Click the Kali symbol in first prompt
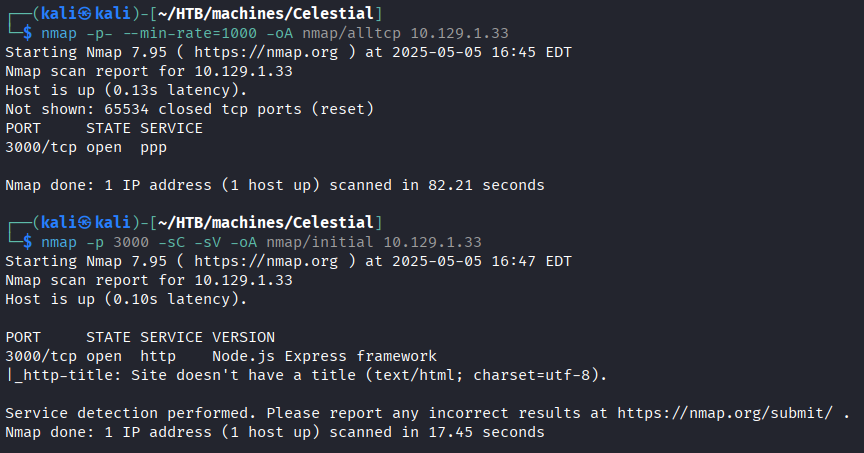 click(84, 13)
